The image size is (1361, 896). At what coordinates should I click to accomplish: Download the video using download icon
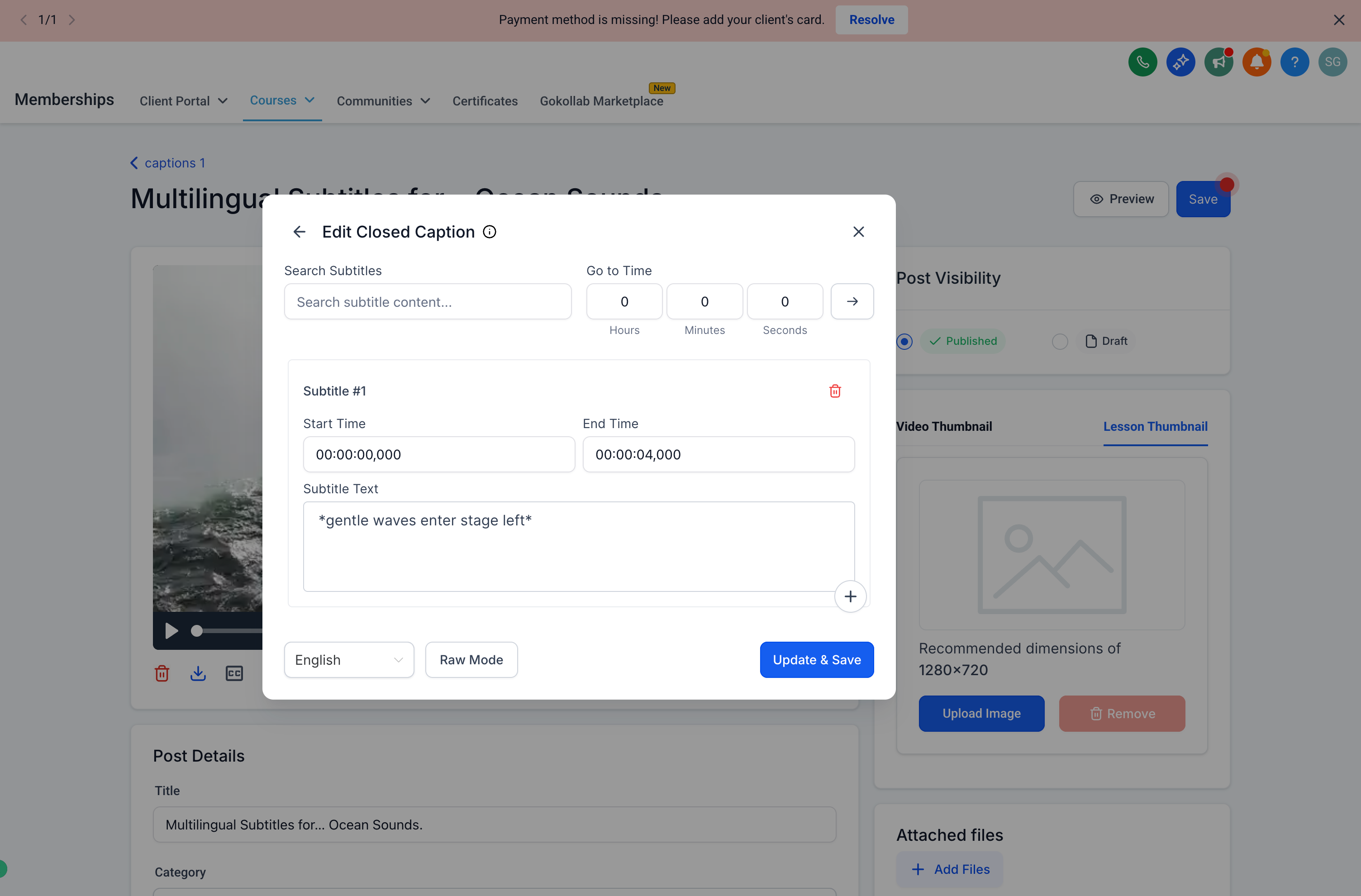(198, 673)
